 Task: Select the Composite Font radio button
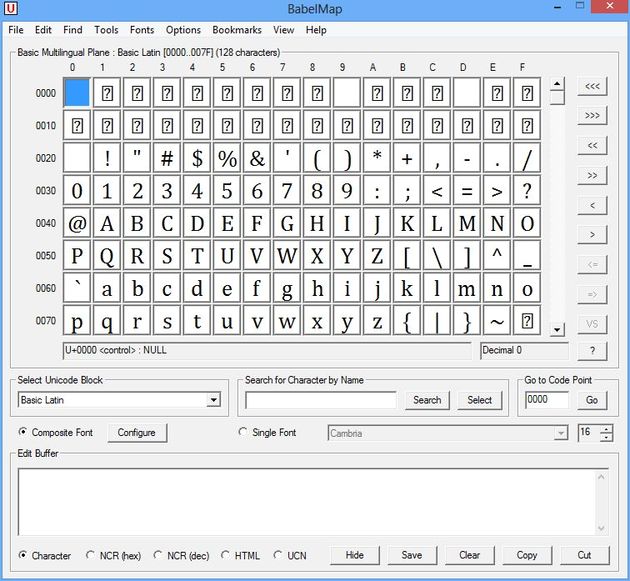point(23,432)
